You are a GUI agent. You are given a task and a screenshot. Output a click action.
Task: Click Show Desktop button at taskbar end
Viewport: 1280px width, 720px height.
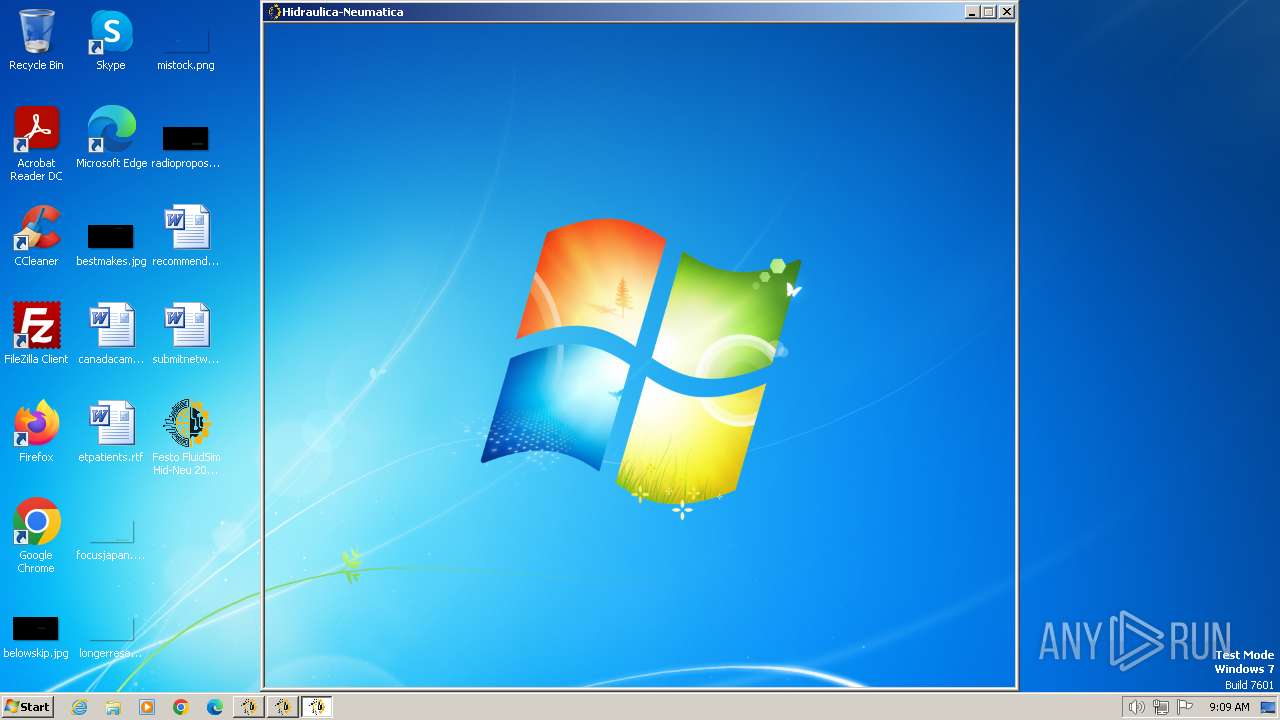click(x=1268, y=707)
